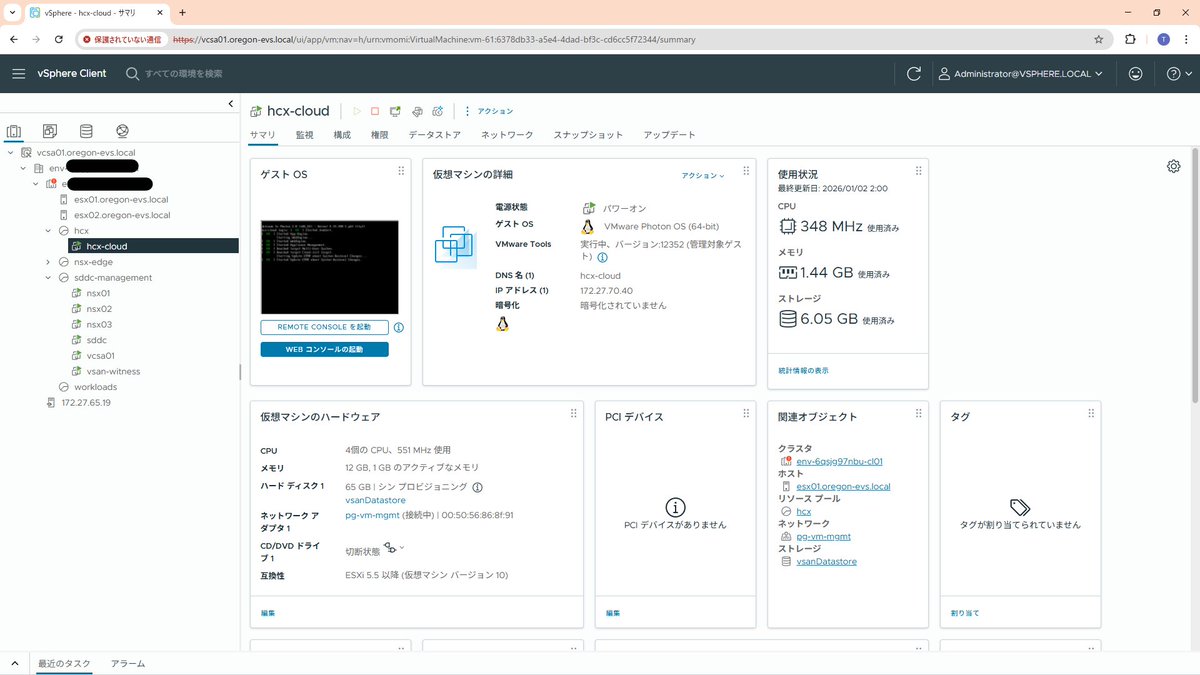
Task: Switch to the スナップショット tab
Action: tap(588, 135)
